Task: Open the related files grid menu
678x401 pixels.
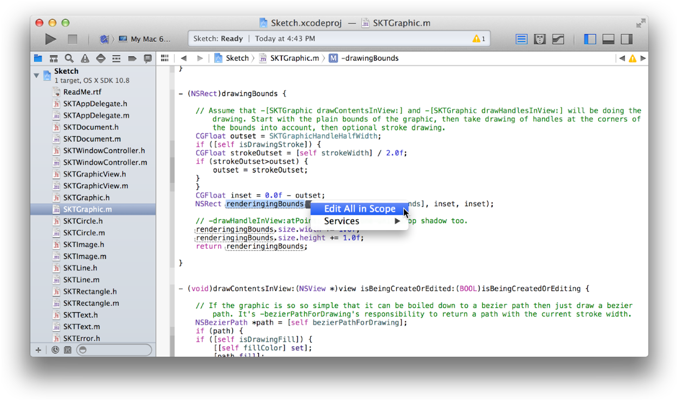Action: pos(165,58)
